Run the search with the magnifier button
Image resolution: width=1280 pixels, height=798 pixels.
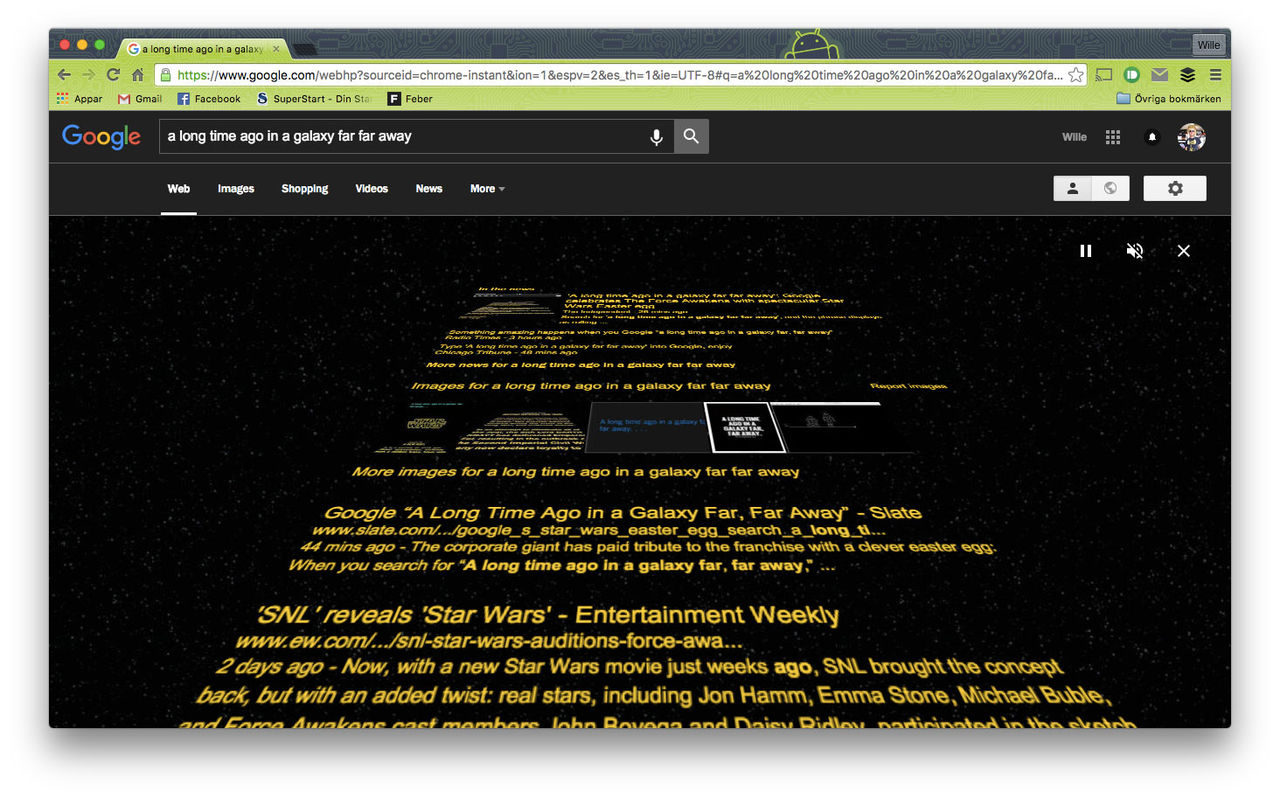click(690, 136)
